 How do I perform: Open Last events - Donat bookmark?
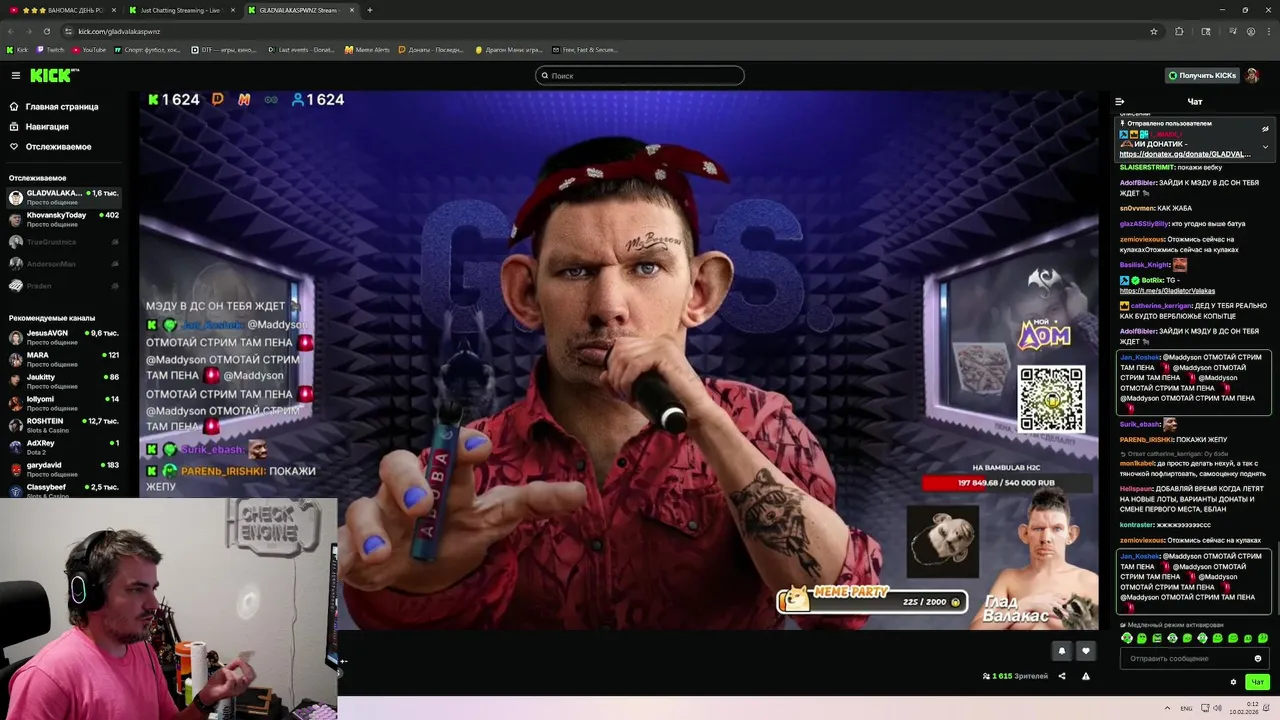[301, 49]
